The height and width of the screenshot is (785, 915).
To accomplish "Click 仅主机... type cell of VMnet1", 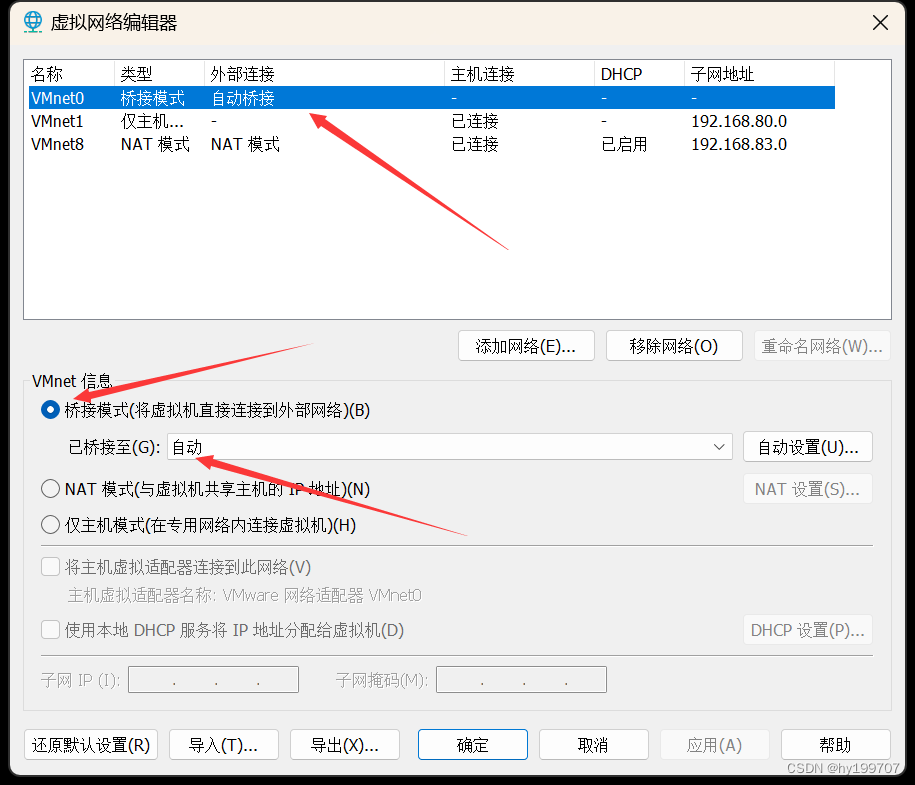I will click(152, 121).
